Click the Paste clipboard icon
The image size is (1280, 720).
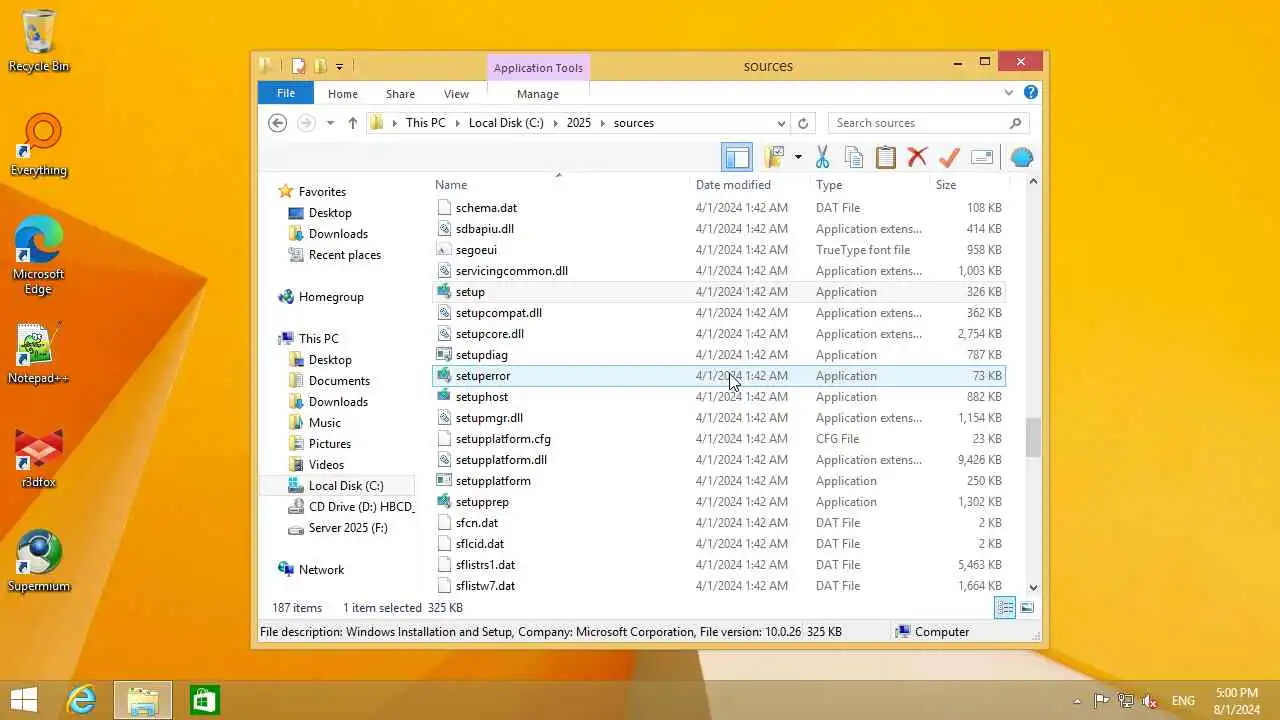886,157
